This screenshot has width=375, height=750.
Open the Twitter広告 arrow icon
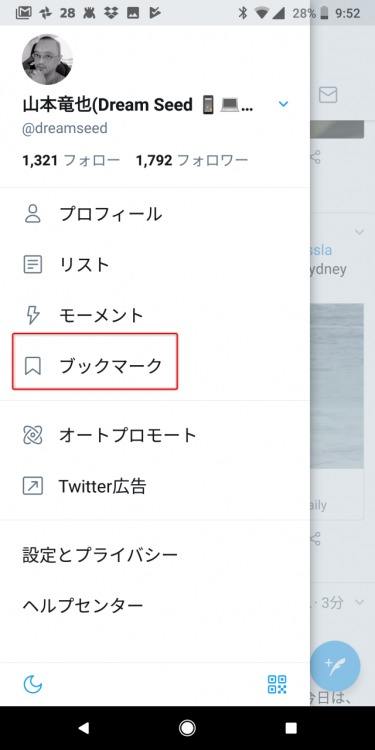[33, 486]
